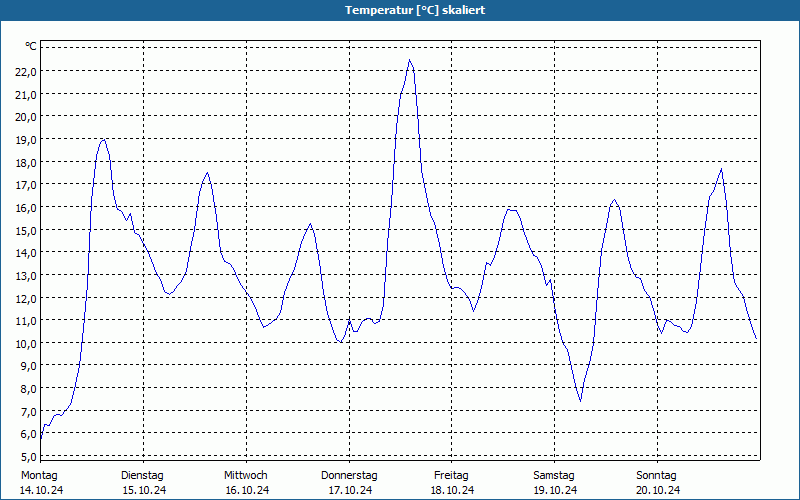Click the chart title 'Temperatur [°C] skaliert'

point(415,10)
